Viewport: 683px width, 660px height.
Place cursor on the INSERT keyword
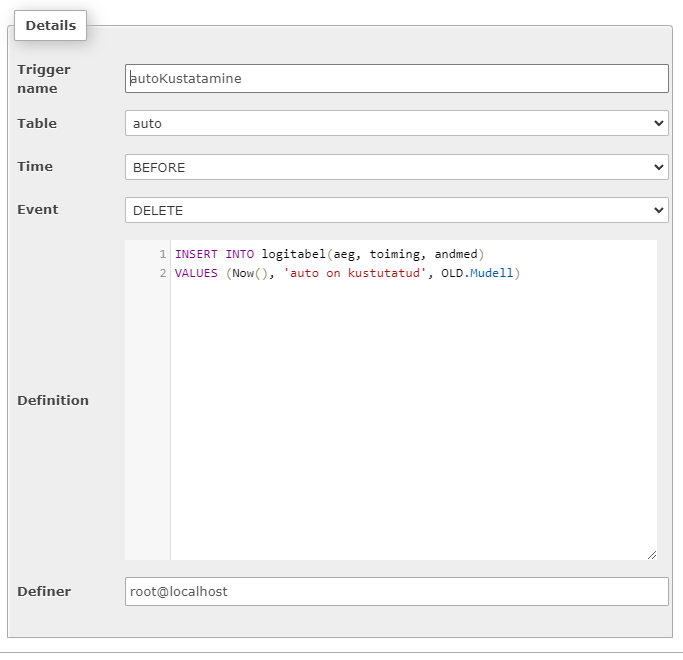pos(196,255)
